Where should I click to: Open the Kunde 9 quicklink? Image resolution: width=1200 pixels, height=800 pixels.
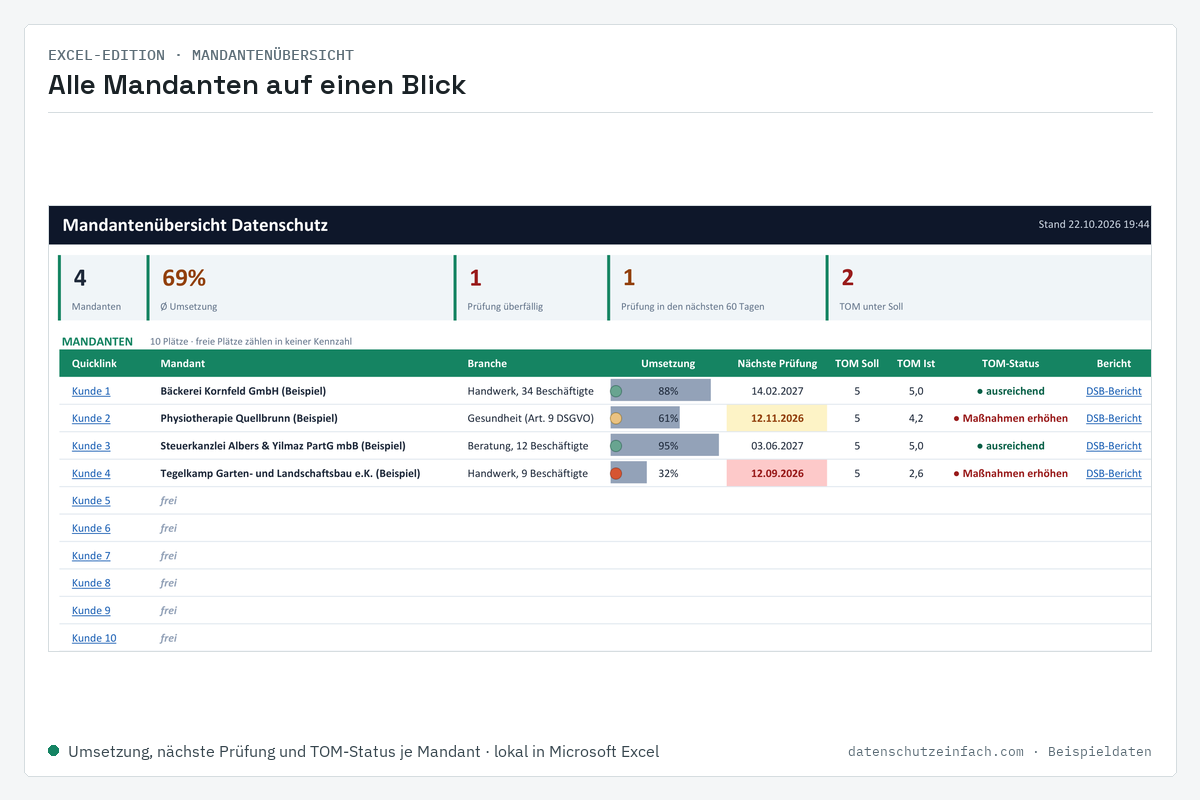click(x=91, y=610)
